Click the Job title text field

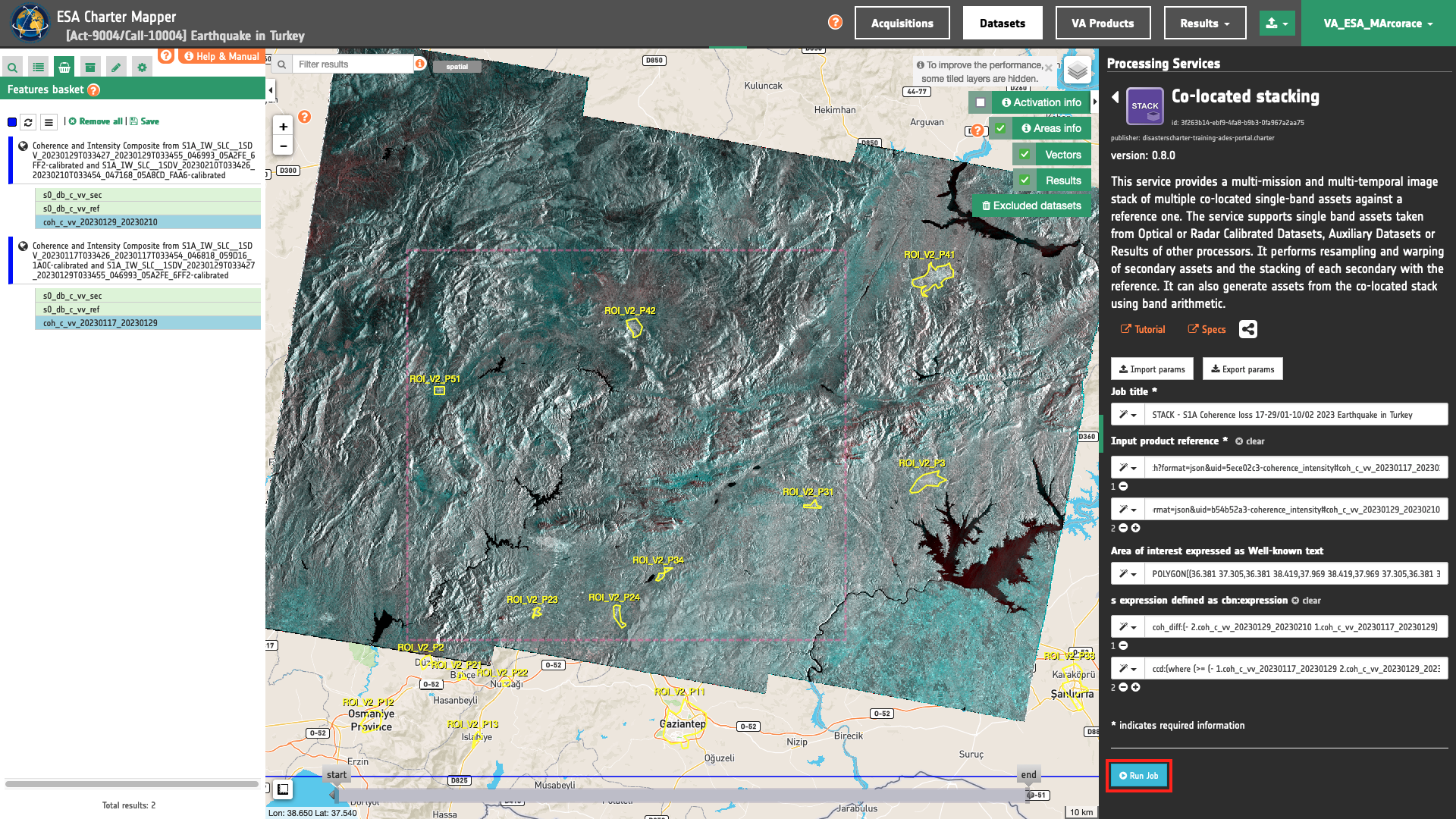[x=1295, y=415]
